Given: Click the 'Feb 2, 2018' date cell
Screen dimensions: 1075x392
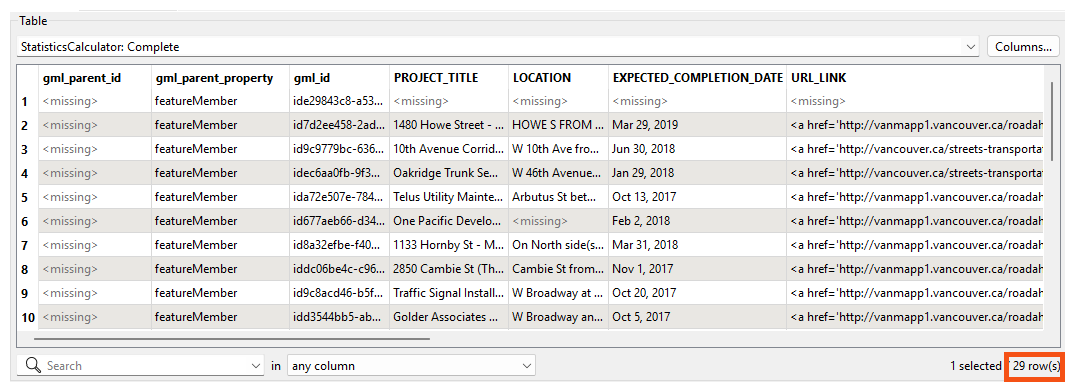Looking at the screenshot, I should [x=697, y=221].
